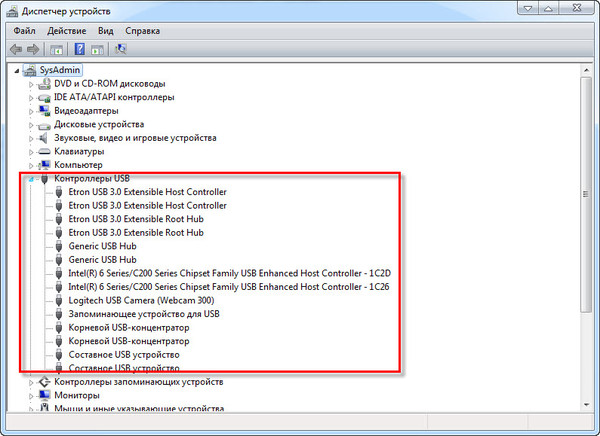
Task: Click the Forward arrow in the toolbar
Action: 33,48
